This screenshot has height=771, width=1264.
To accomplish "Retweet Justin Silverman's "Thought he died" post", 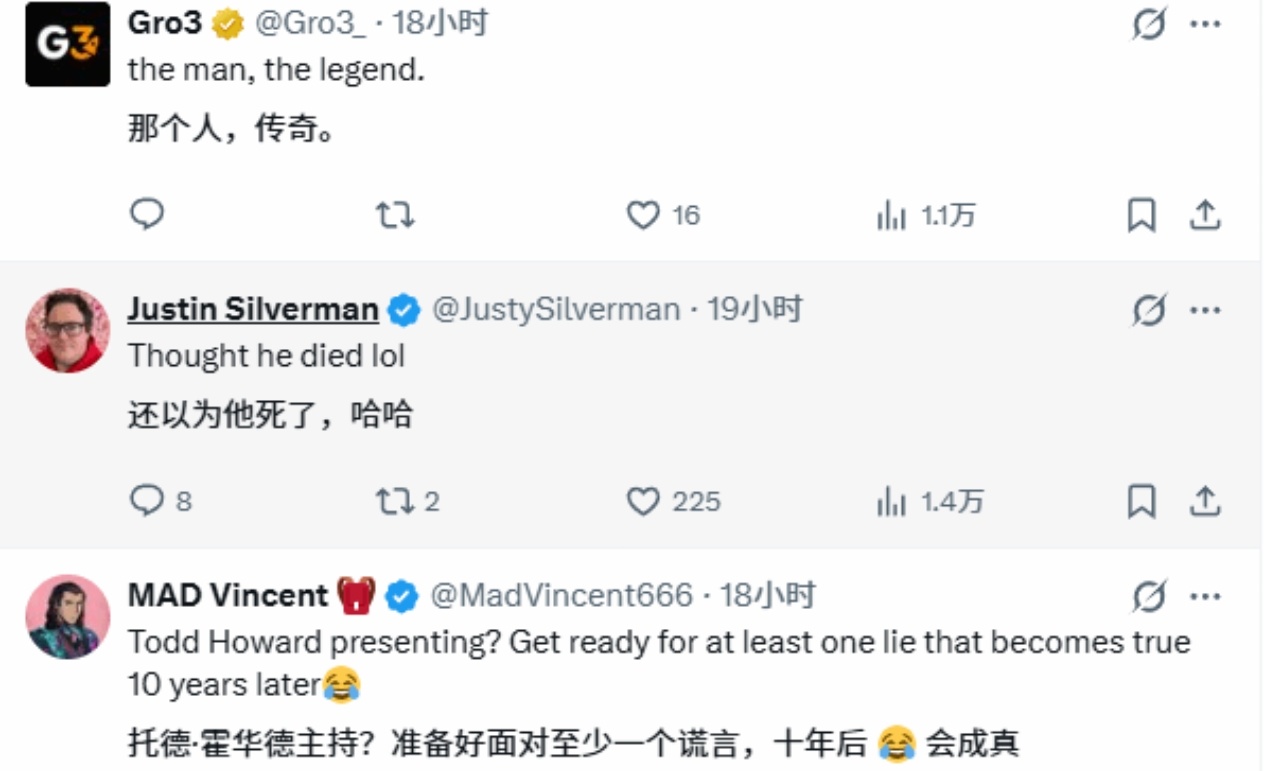I will [394, 500].
